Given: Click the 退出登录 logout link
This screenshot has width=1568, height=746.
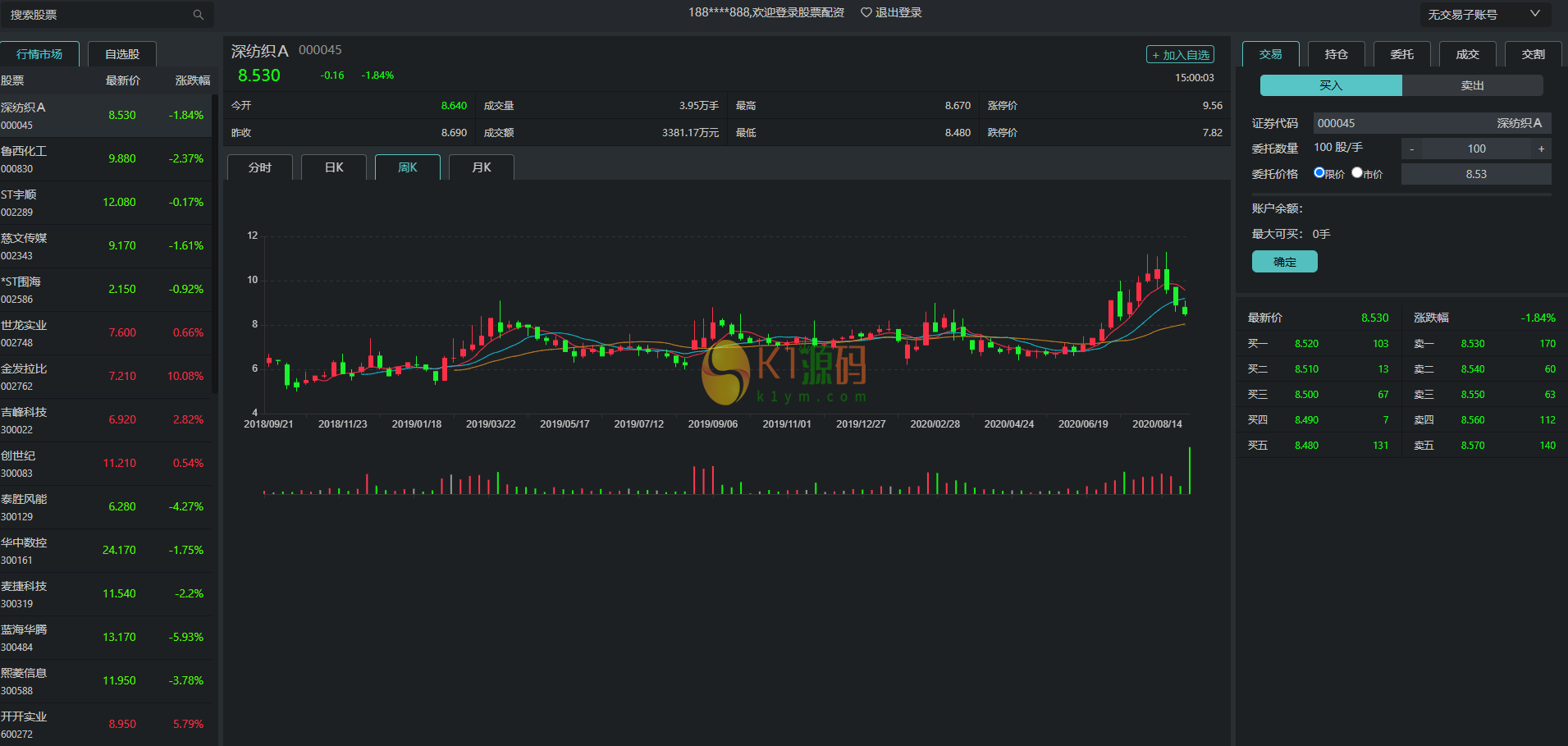Looking at the screenshot, I should [x=898, y=12].
